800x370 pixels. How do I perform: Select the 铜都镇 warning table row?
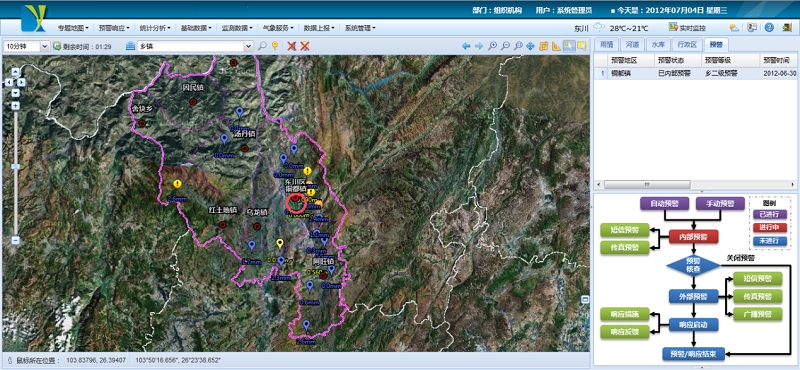coord(696,73)
